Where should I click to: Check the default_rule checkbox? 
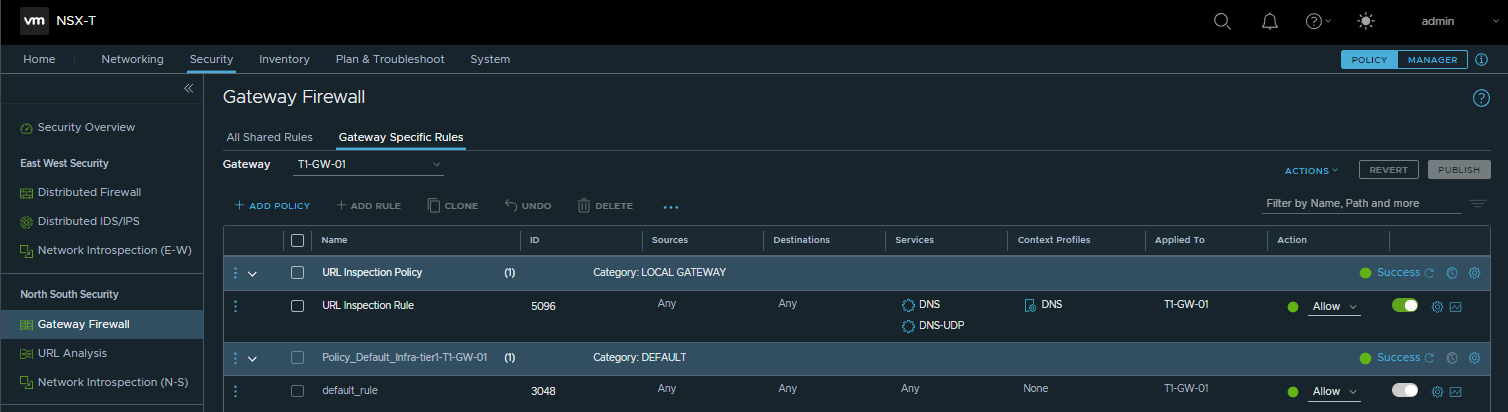(x=297, y=391)
